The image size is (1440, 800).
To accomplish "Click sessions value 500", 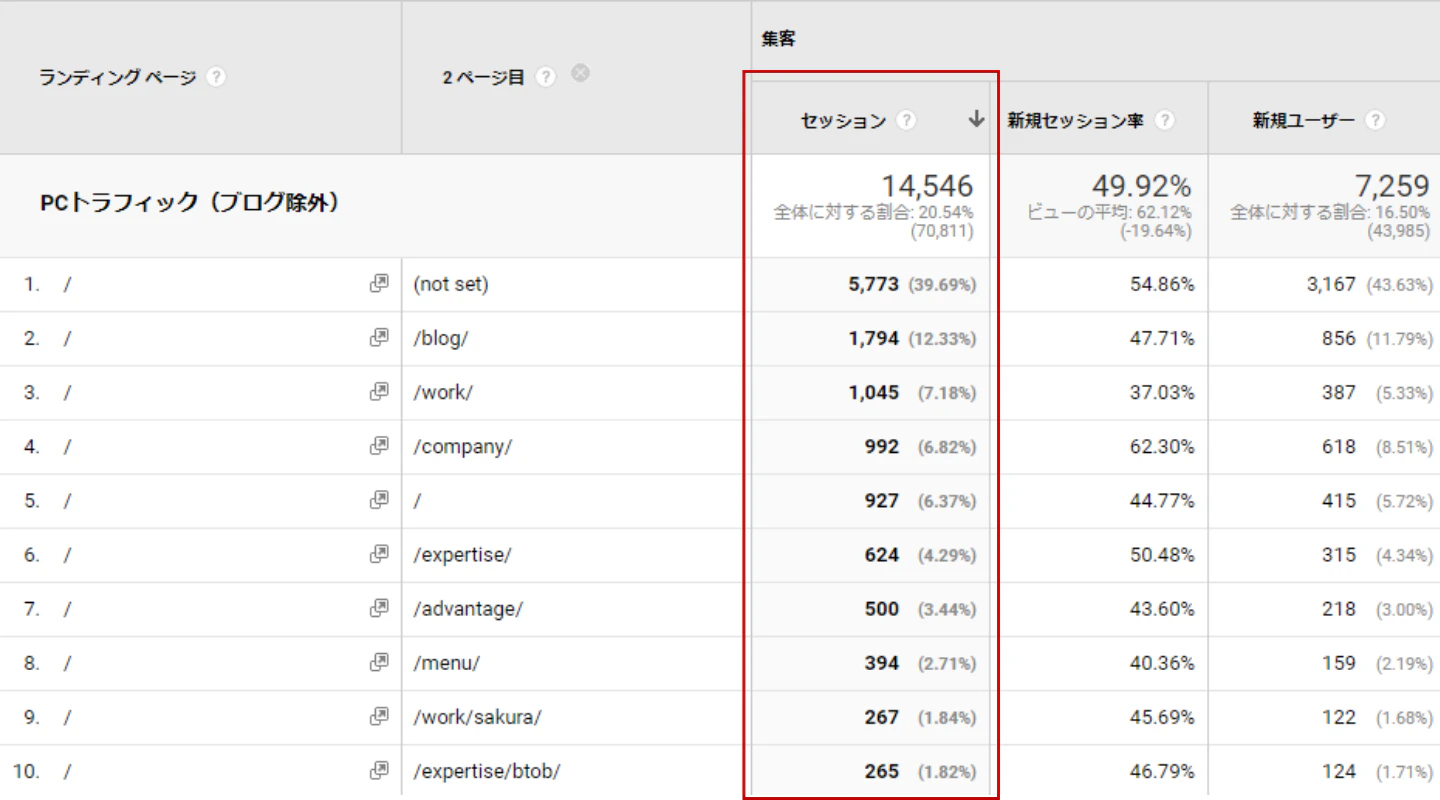I will (882, 608).
